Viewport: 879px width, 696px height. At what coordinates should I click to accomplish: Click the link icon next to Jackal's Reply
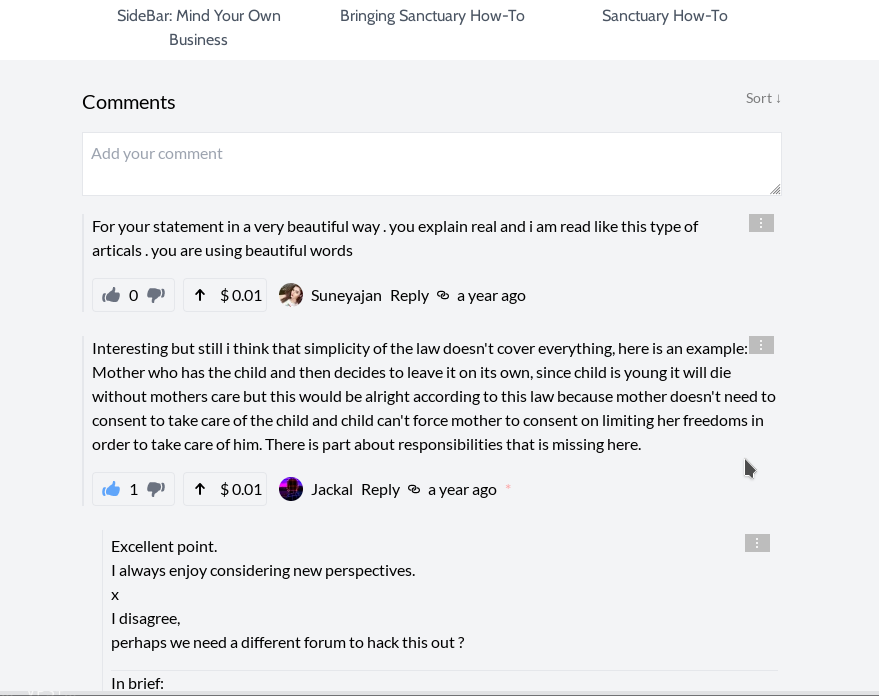(414, 489)
